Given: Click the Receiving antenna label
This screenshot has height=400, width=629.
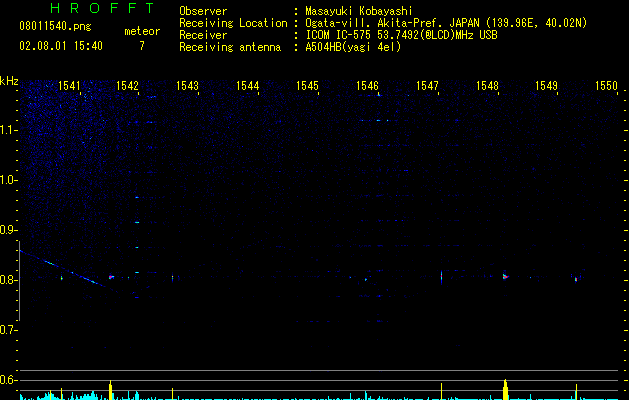Looking at the screenshot, I should tap(230, 47).
